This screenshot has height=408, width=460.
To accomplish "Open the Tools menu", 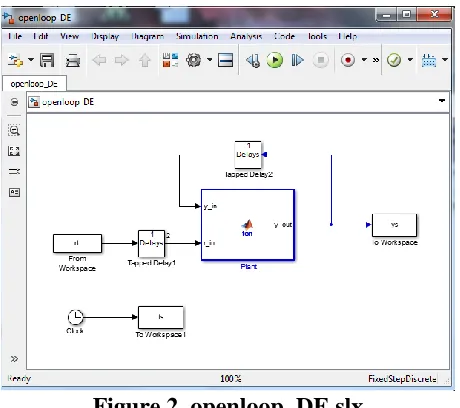I will (317, 36).
